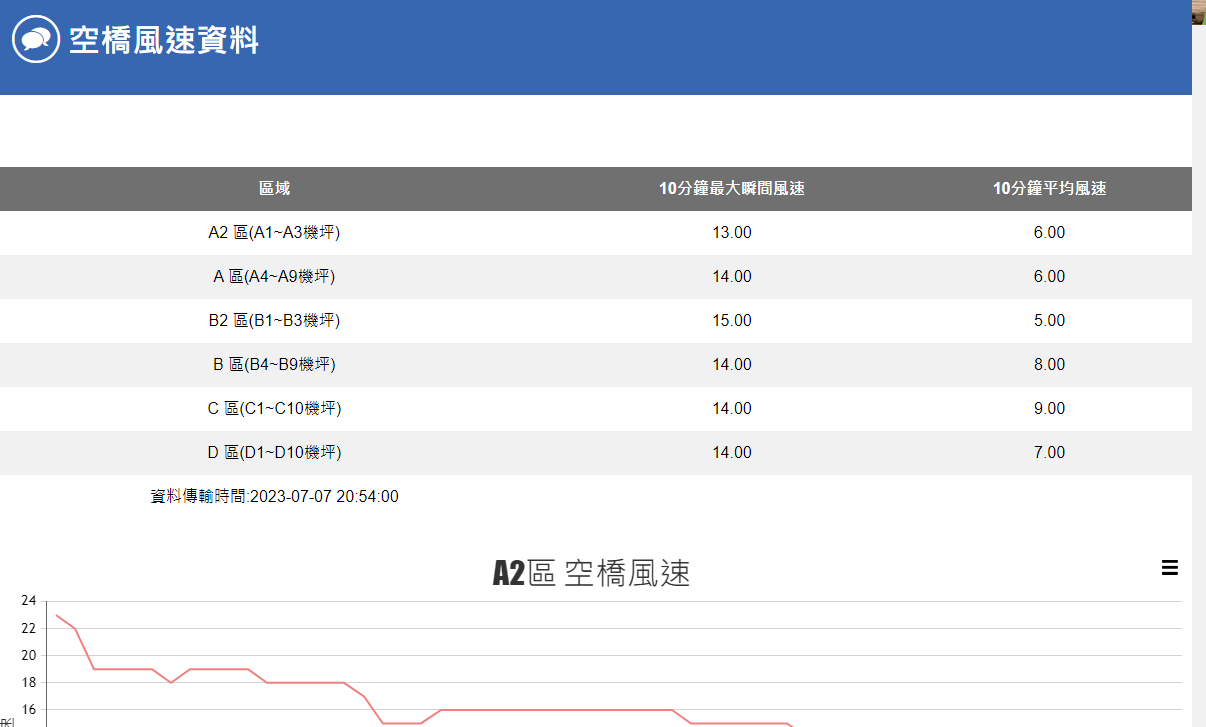Click the 6.00 average in A 區 row

1049,277
